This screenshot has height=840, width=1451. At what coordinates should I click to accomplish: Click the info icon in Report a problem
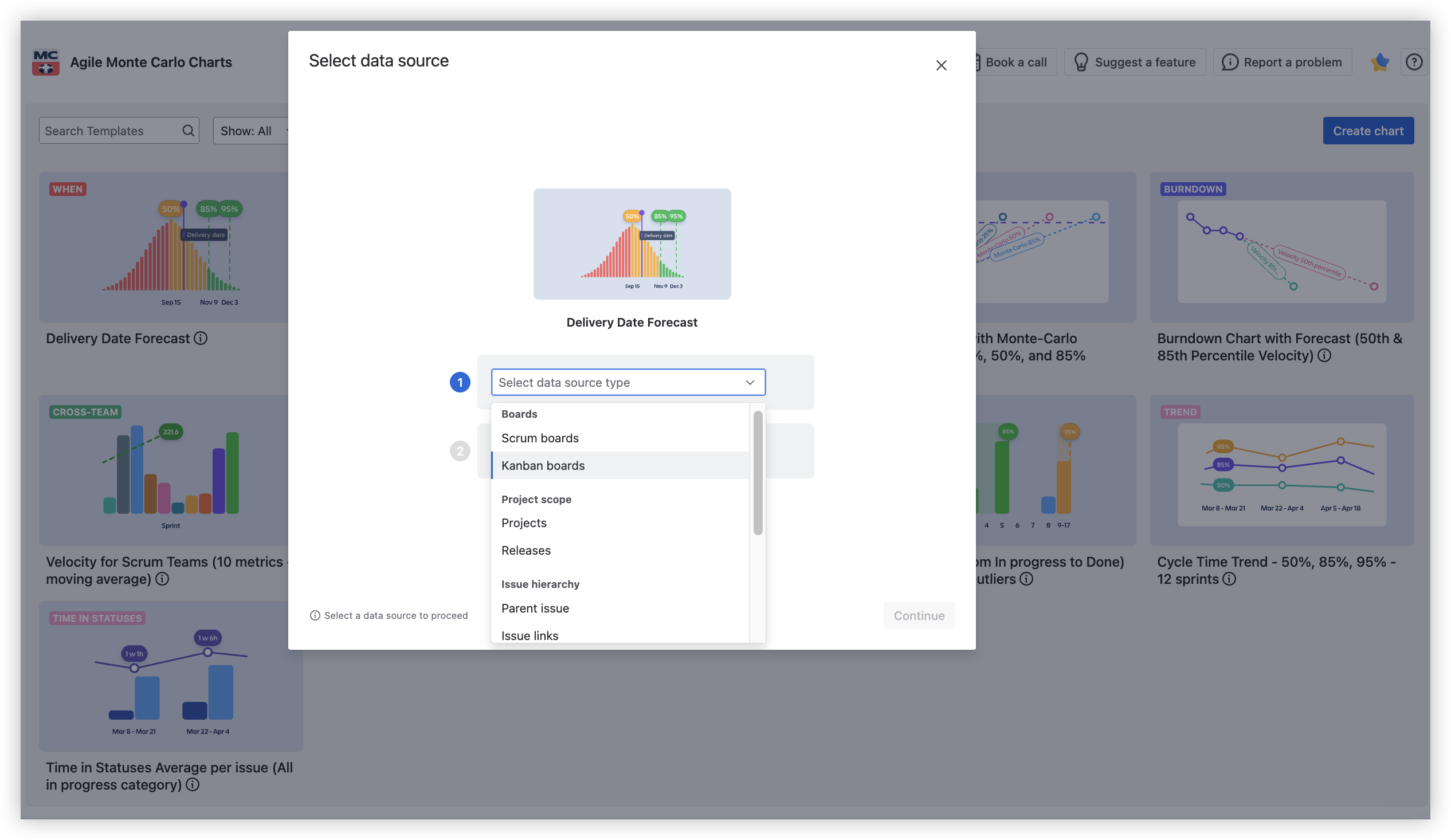point(1229,62)
